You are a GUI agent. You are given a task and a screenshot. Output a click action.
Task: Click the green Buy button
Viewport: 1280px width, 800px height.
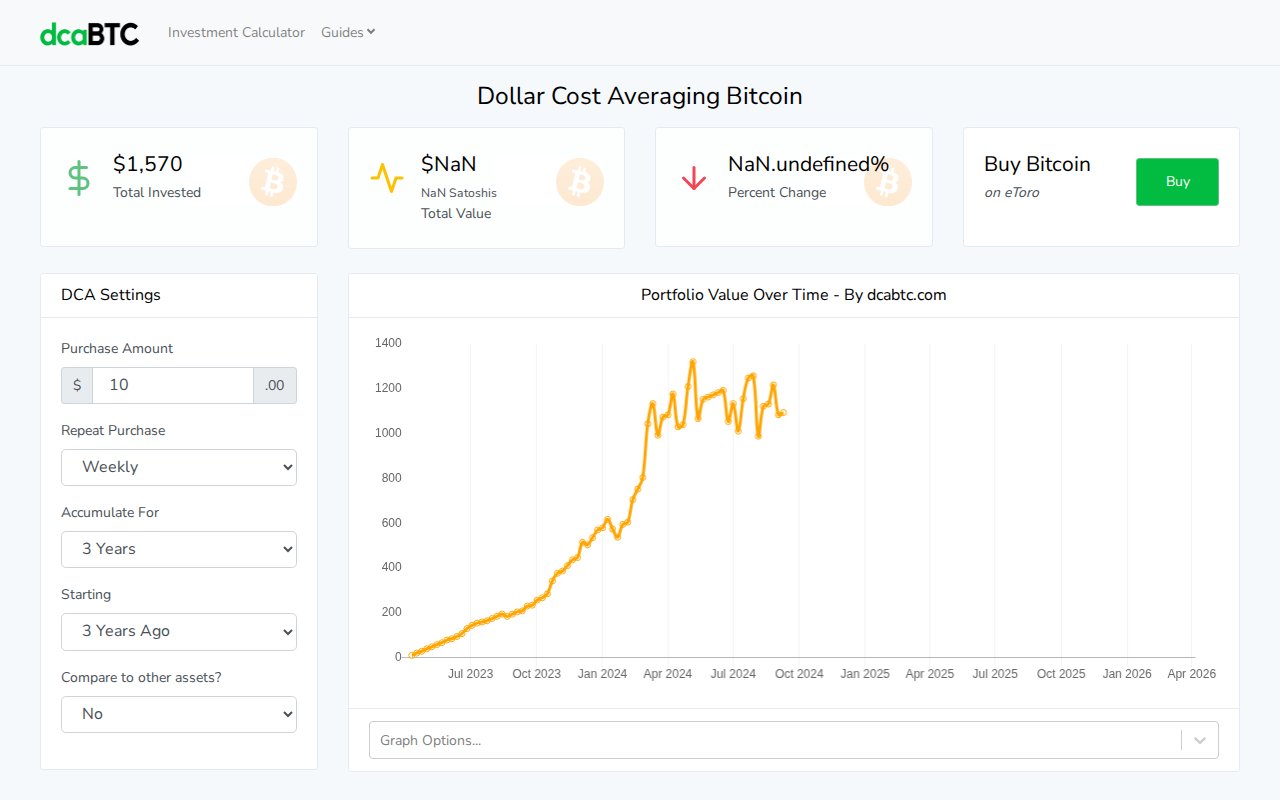(x=1177, y=182)
